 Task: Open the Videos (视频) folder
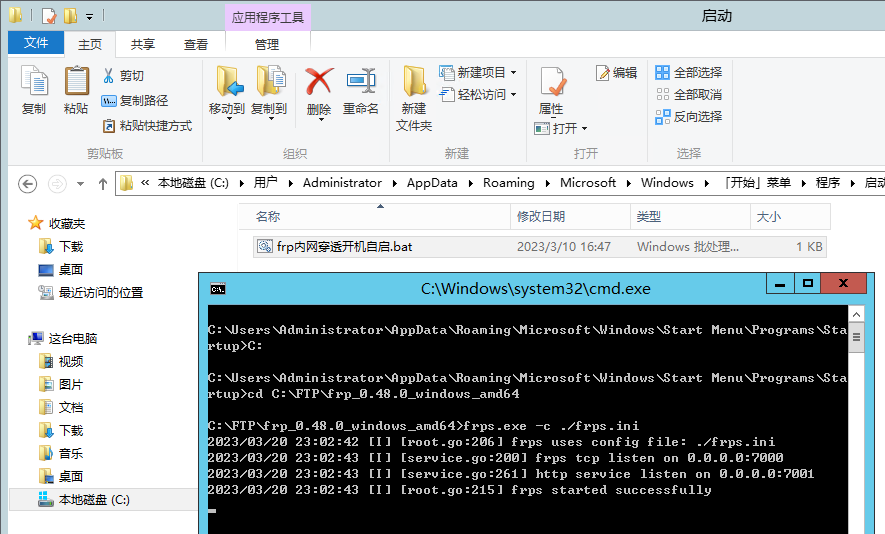point(62,361)
